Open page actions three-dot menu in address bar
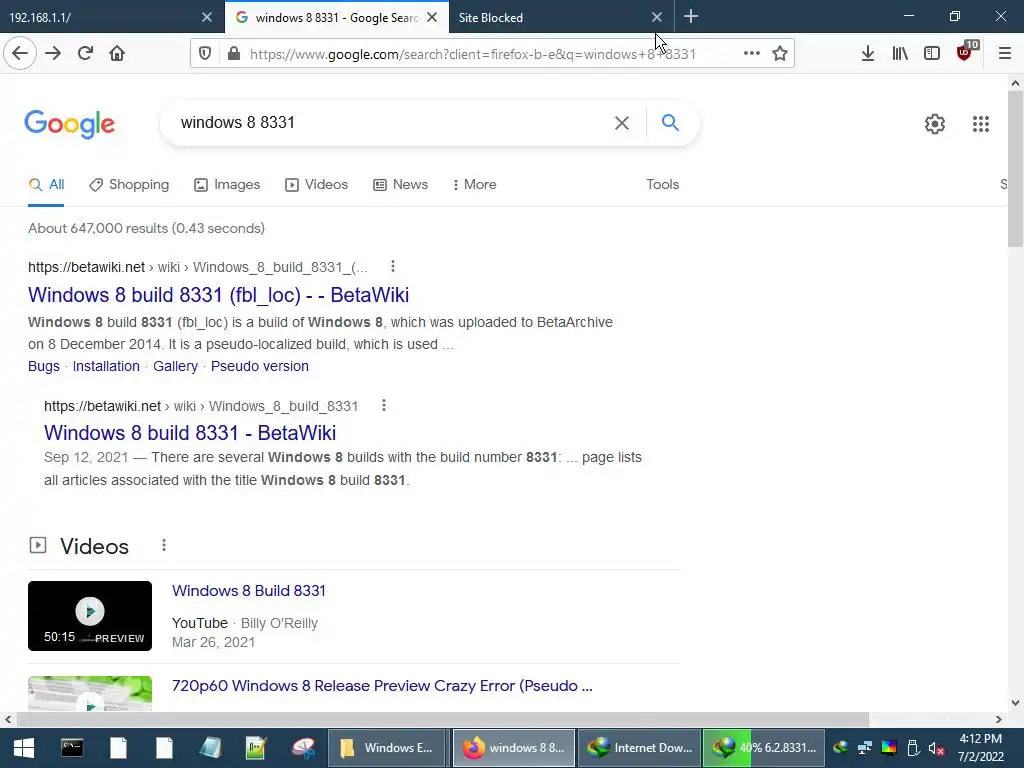This screenshot has height=768, width=1024. [x=752, y=54]
